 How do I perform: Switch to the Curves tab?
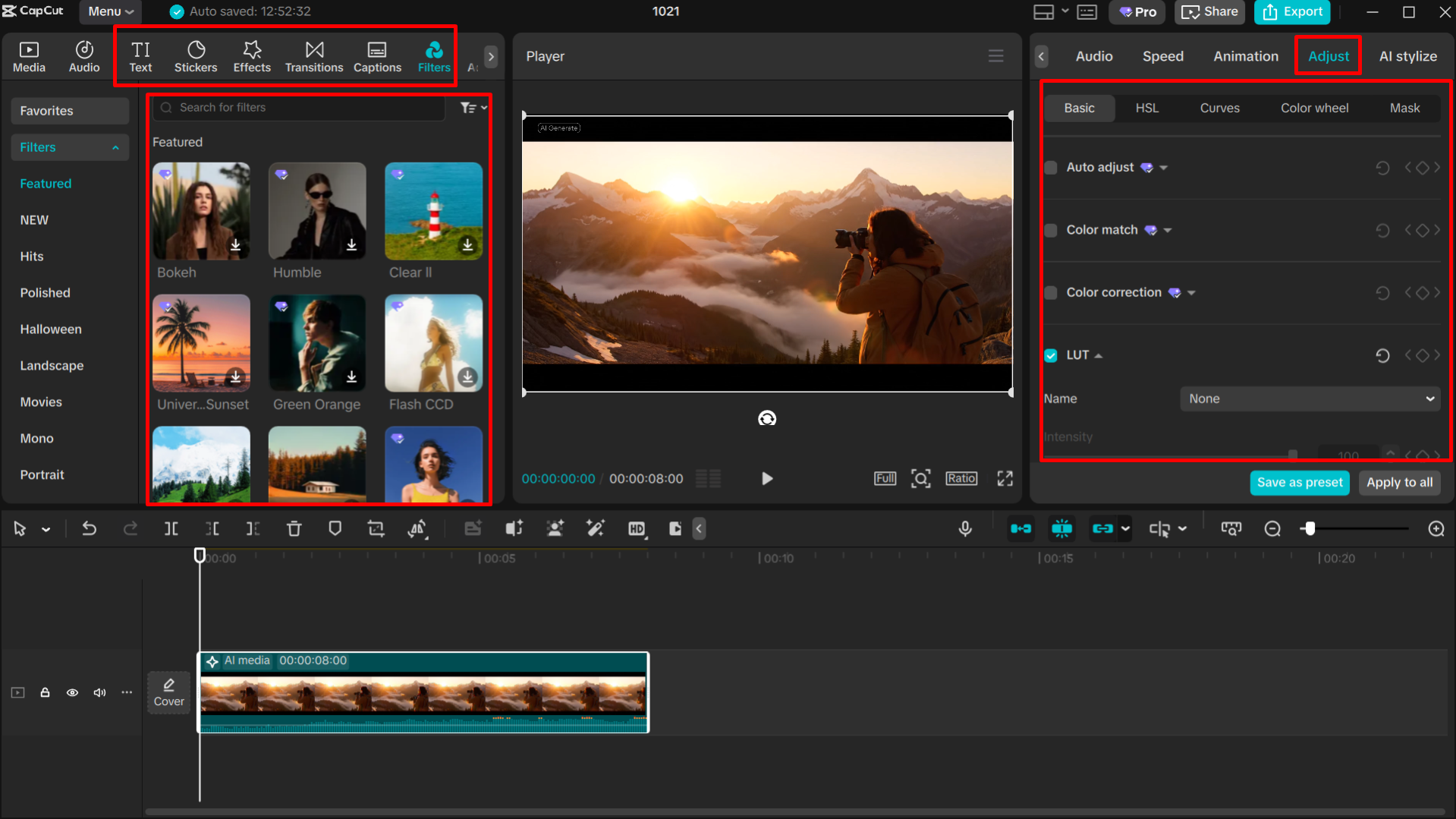pyautogui.click(x=1219, y=108)
